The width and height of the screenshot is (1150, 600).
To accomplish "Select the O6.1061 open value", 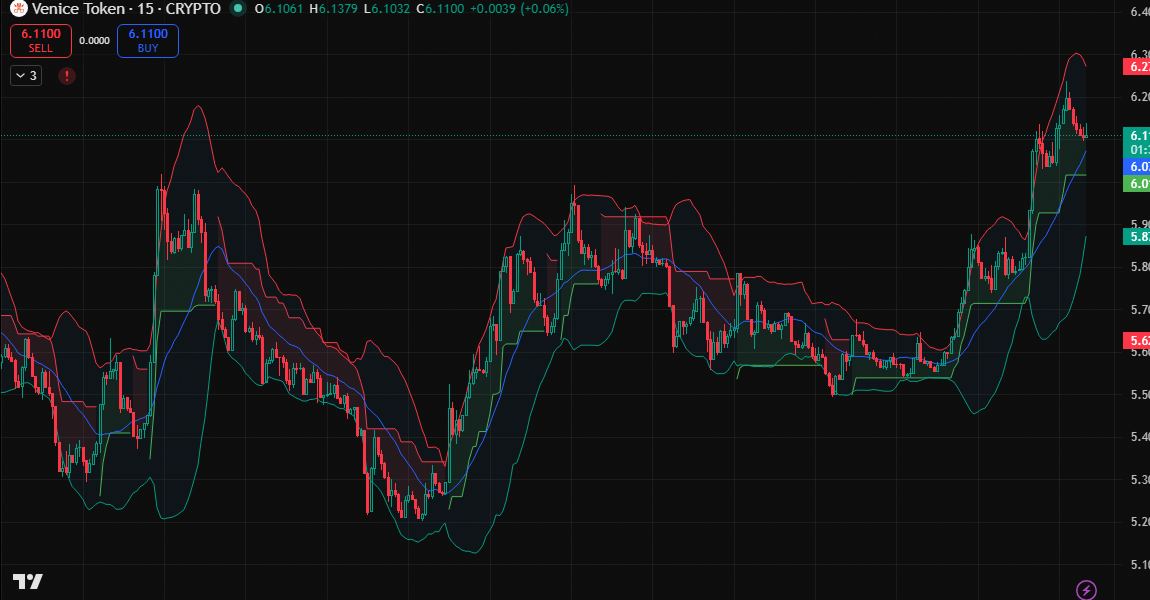I will pyautogui.click(x=279, y=9).
